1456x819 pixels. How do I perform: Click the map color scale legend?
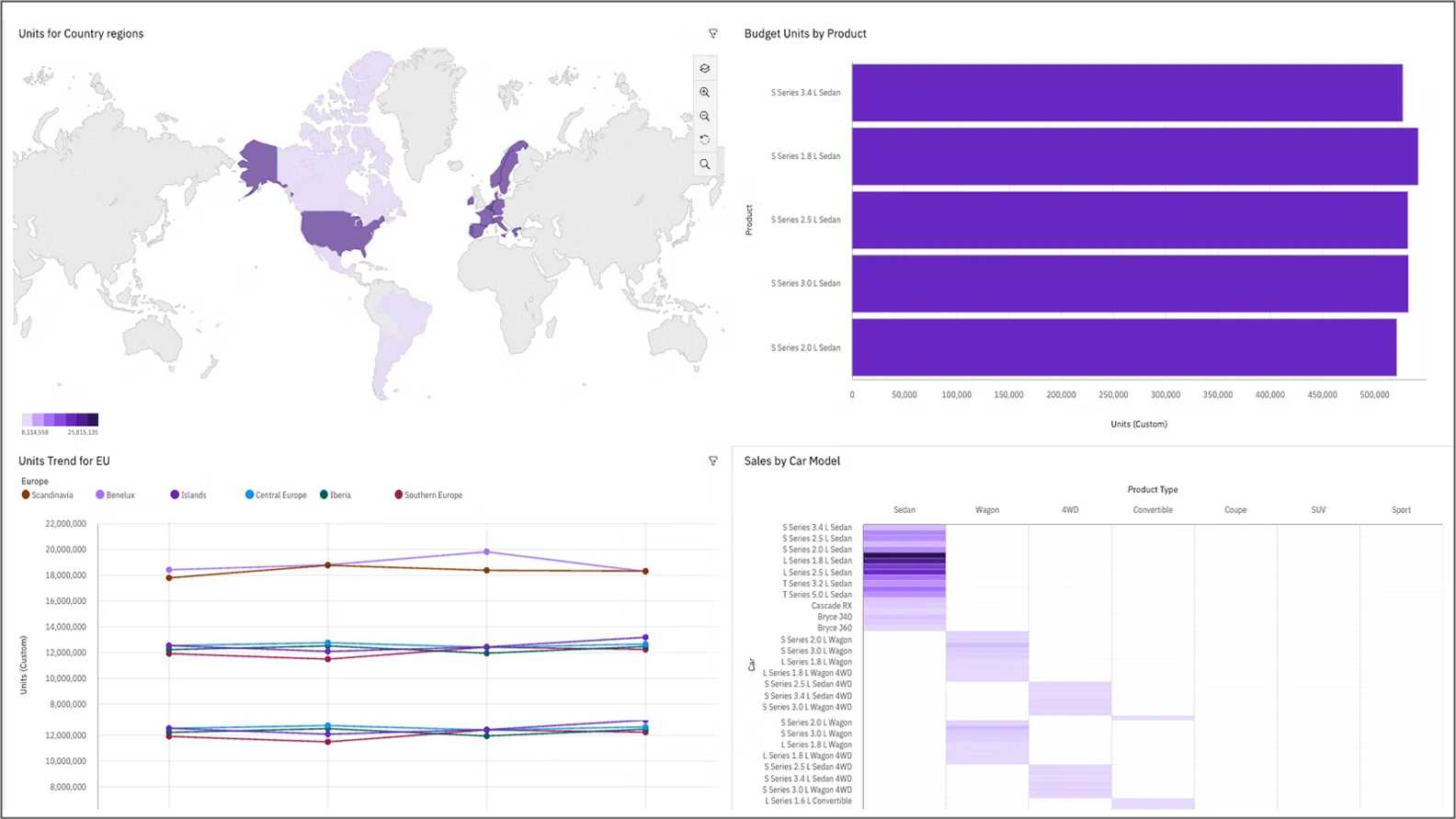(60, 420)
